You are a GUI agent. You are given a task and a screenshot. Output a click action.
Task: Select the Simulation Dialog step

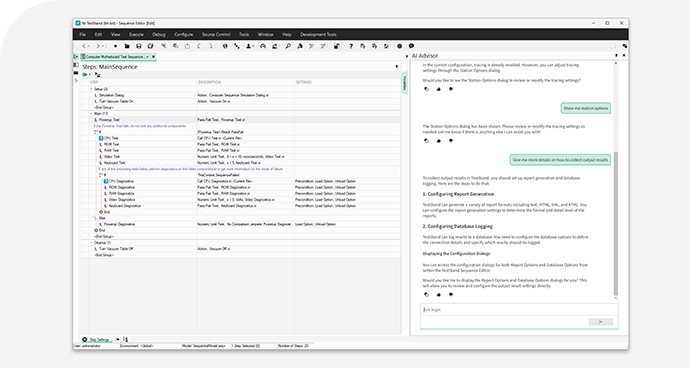pyautogui.click(x=109, y=95)
